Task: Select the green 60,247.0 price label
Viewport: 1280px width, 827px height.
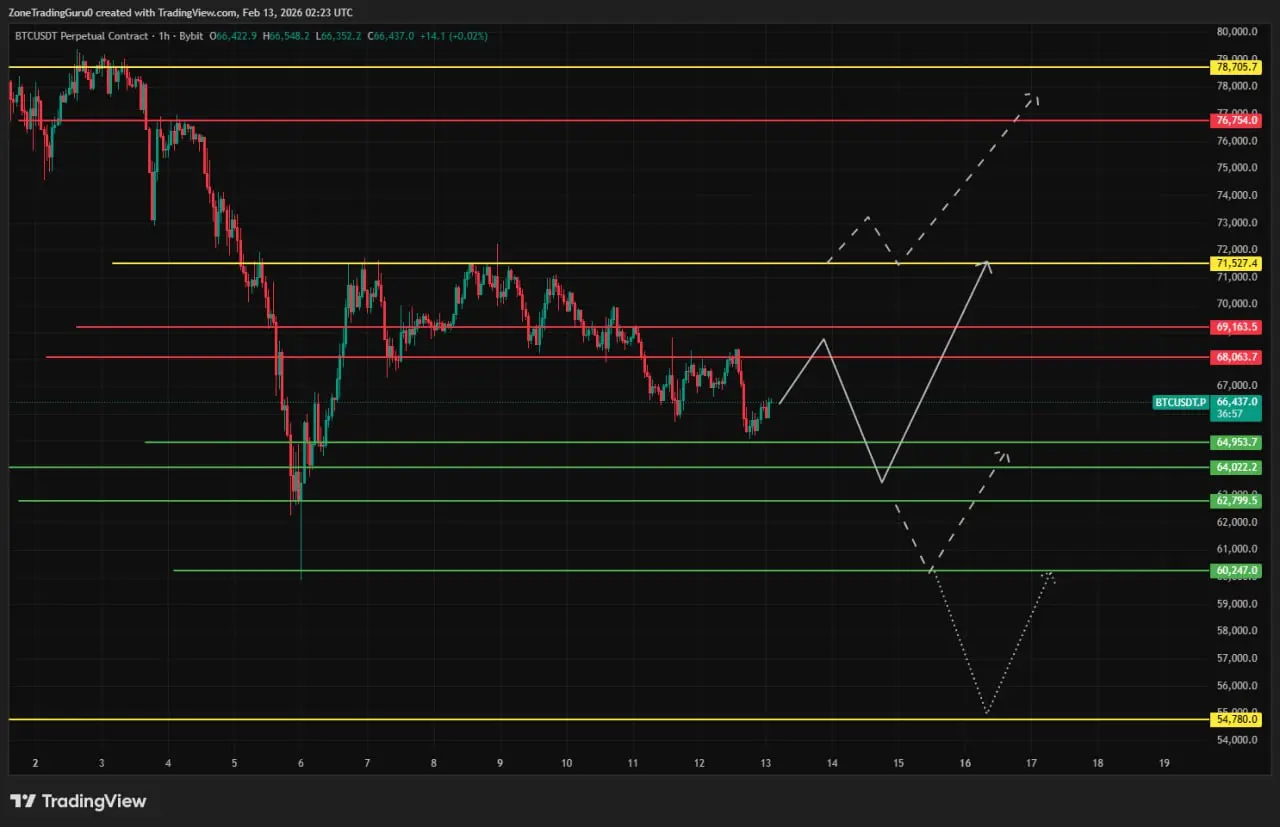Action: [x=1235, y=571]
